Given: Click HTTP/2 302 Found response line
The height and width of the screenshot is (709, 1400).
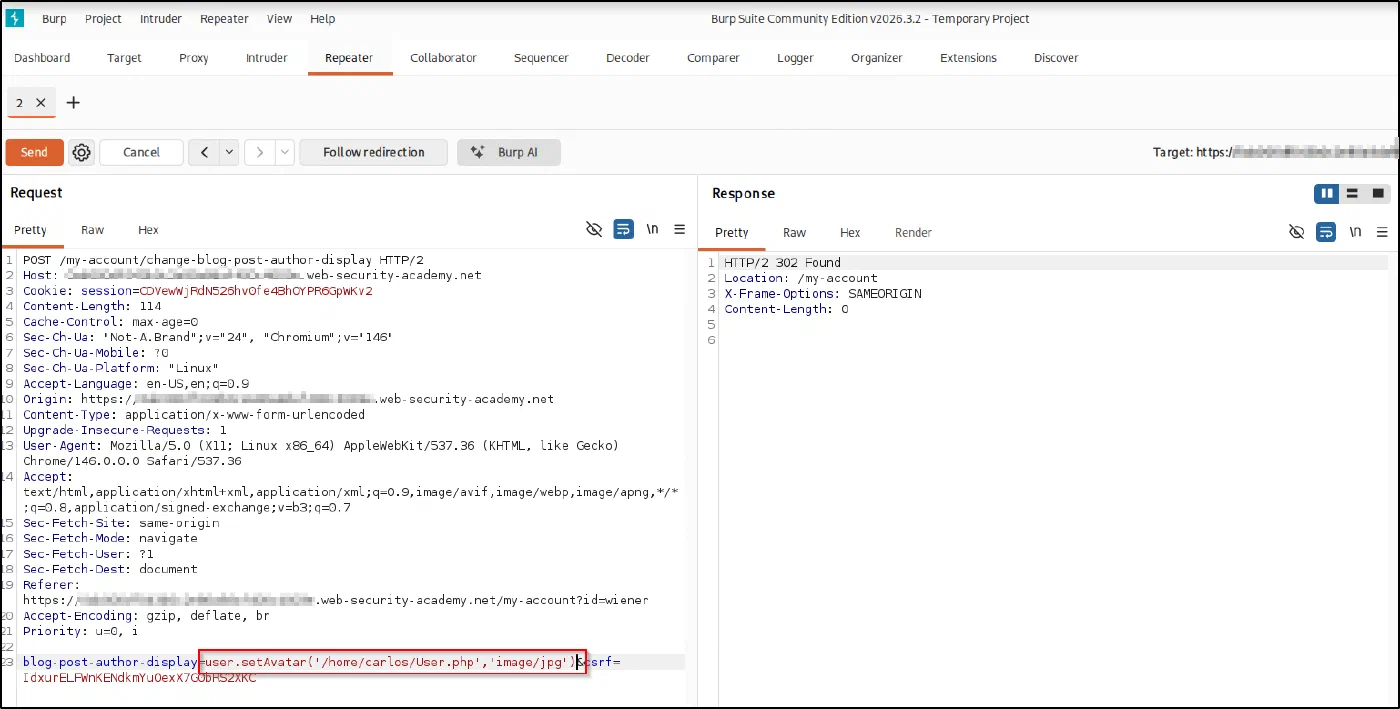Looking at the screenshot, I should [x=782, y=263].
